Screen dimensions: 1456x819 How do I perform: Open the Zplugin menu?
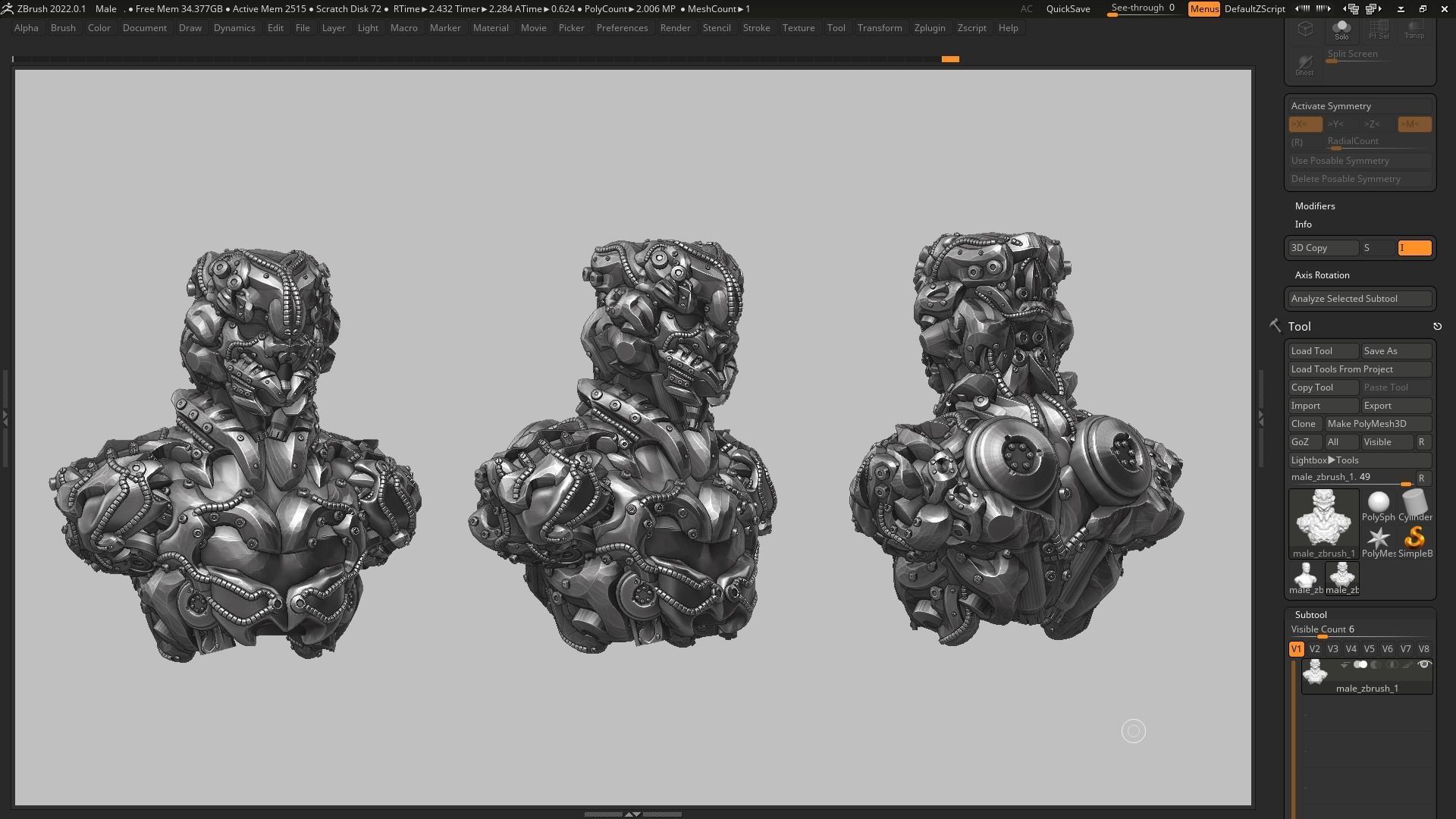point(929,28)
